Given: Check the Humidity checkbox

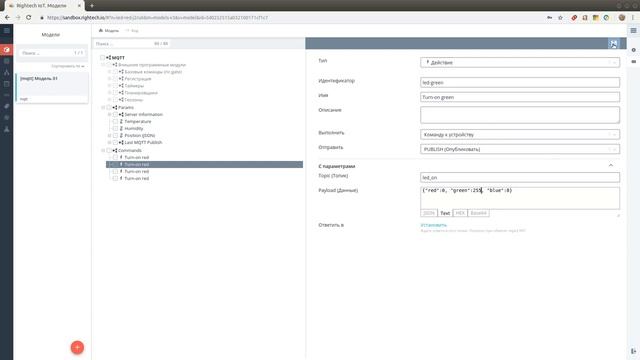Looking at the screenshot, I should pos(115,128).
